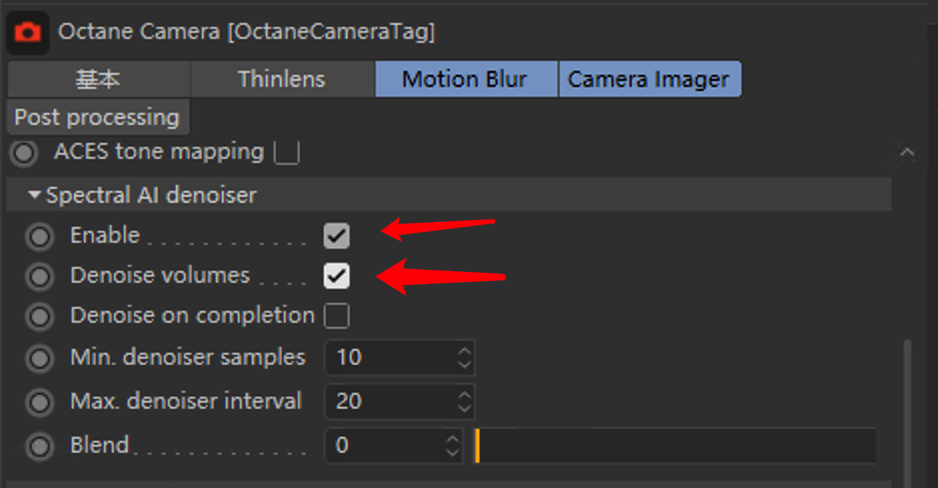Click the keyframe dot for ACES tone mapping

pyautogui.click(x=25, y=152)
